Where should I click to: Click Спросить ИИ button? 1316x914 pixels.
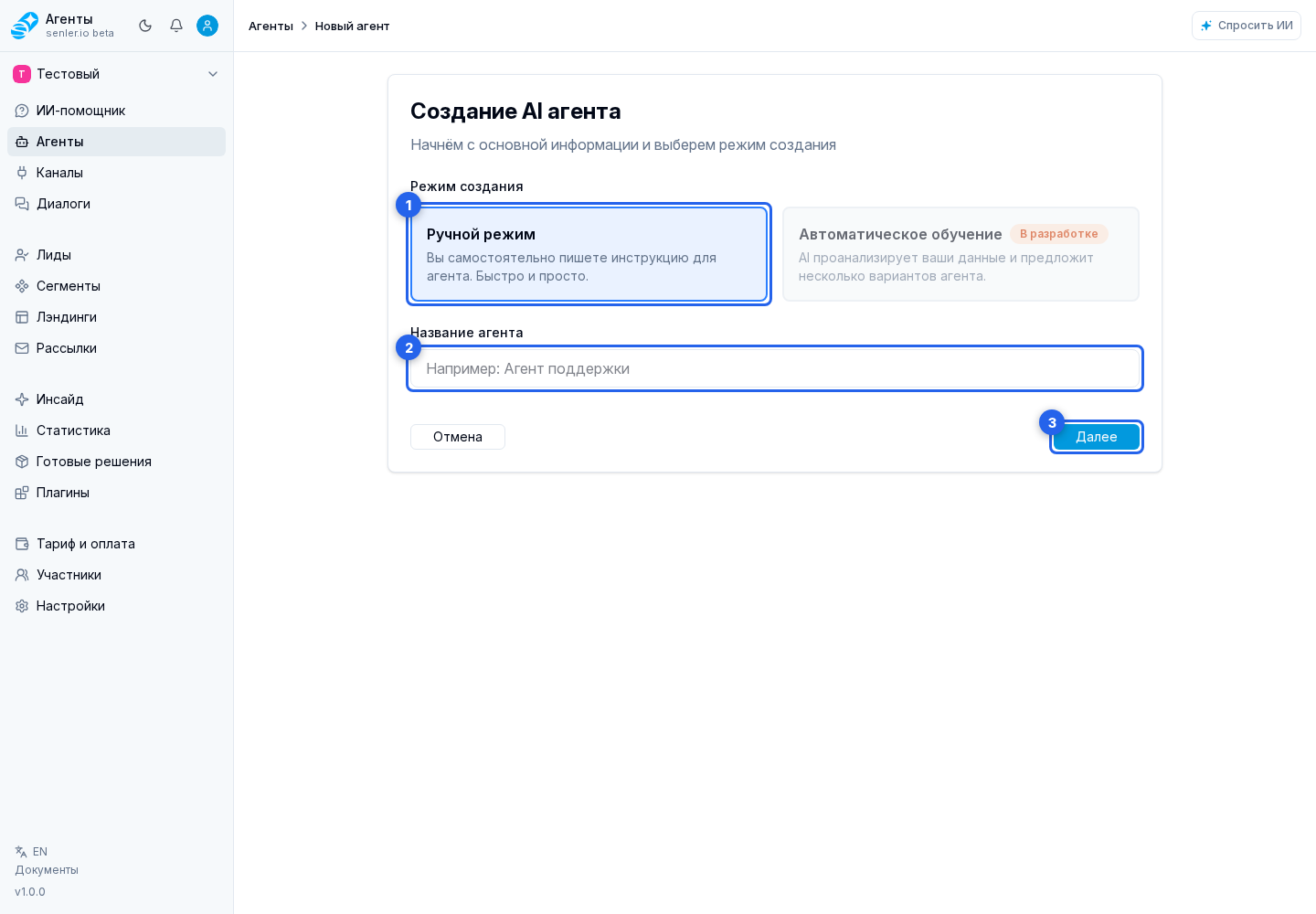click(1247, 26)
